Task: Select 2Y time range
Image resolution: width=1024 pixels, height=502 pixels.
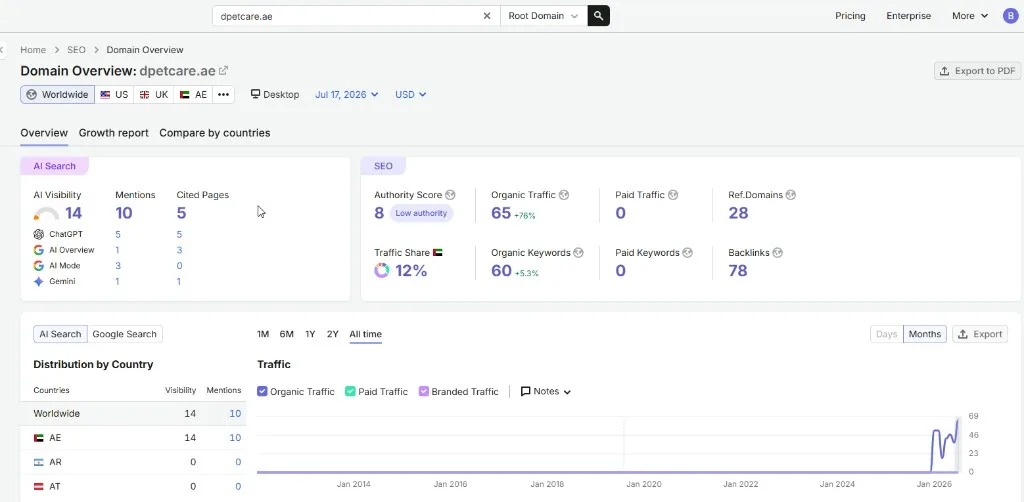Action: tap(332, 334)
